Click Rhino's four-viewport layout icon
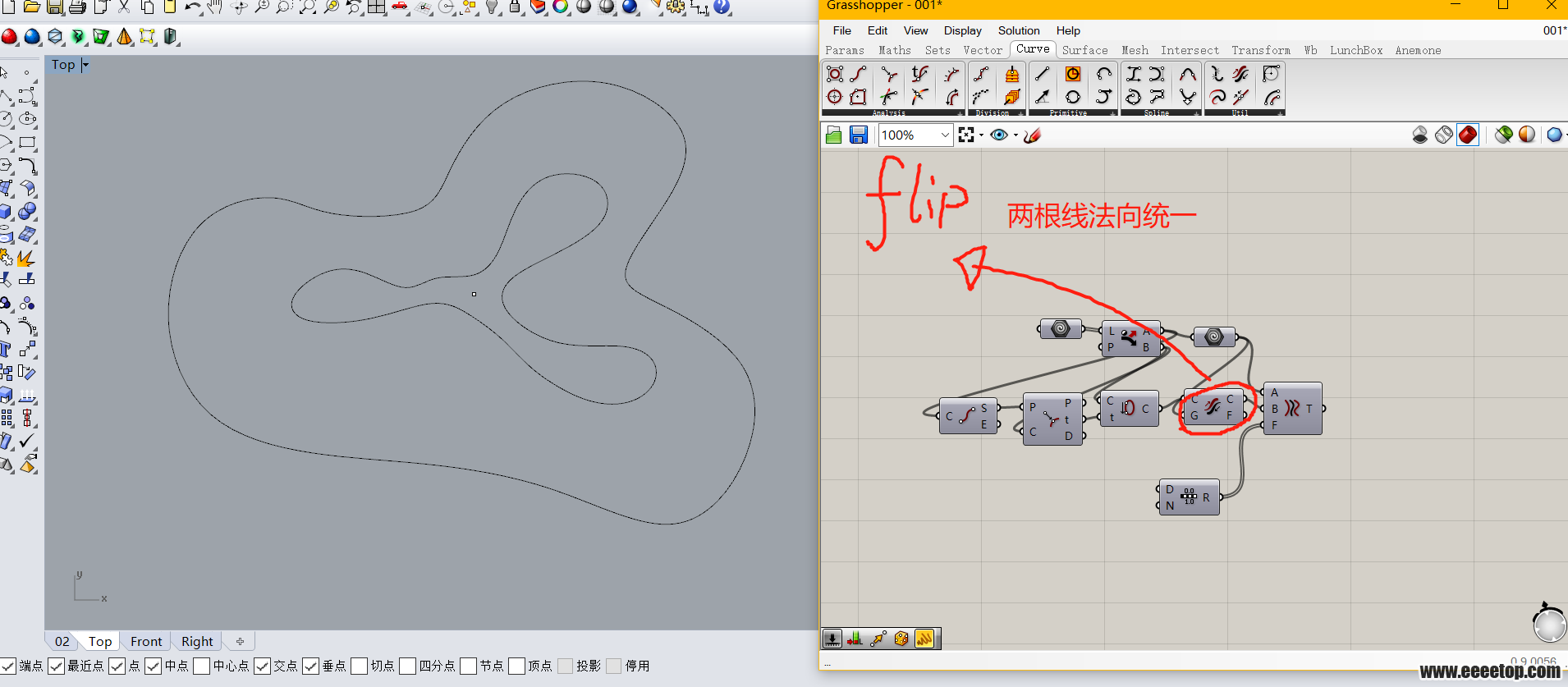1568x687 pixels. pos(376,7)
